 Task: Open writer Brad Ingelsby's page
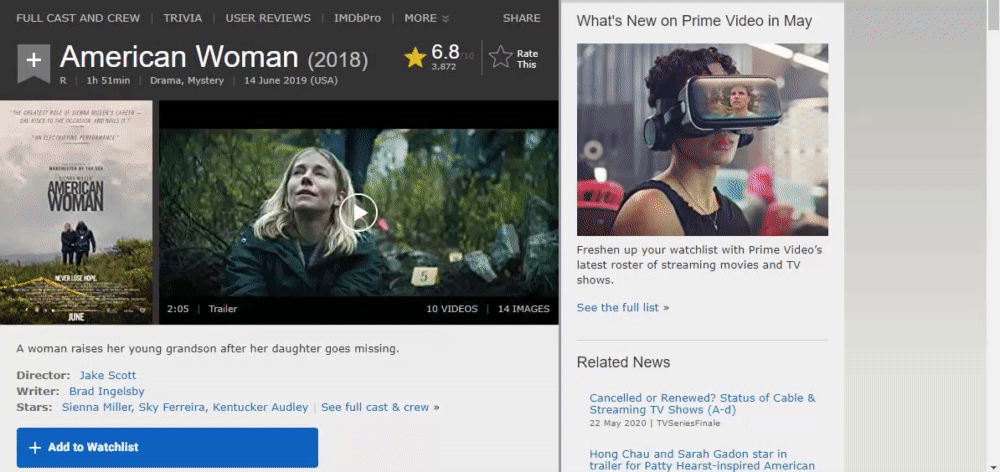coord(107,391)
